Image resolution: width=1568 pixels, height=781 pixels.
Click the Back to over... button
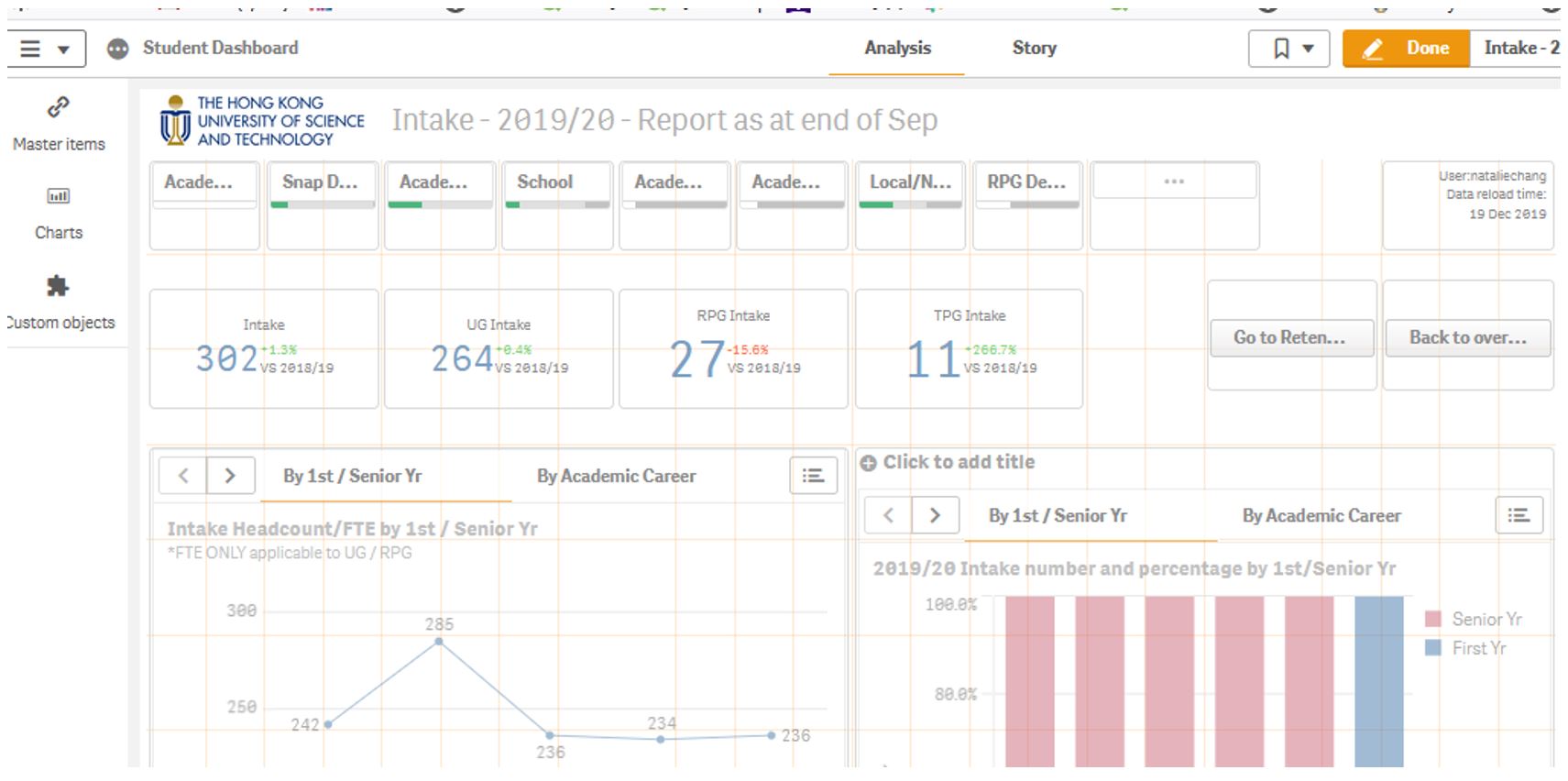(1468, 337)
